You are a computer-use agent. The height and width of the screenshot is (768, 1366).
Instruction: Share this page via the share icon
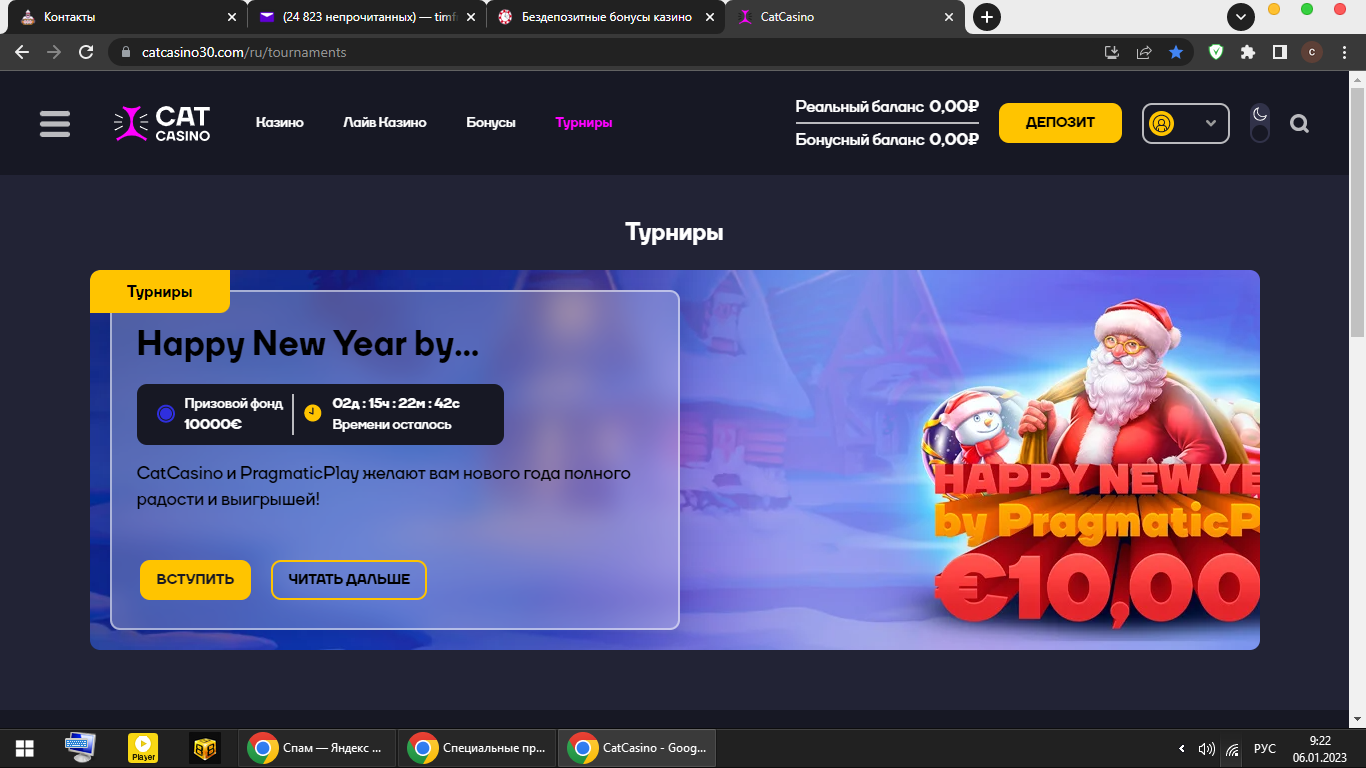[x=1144, y=52]
